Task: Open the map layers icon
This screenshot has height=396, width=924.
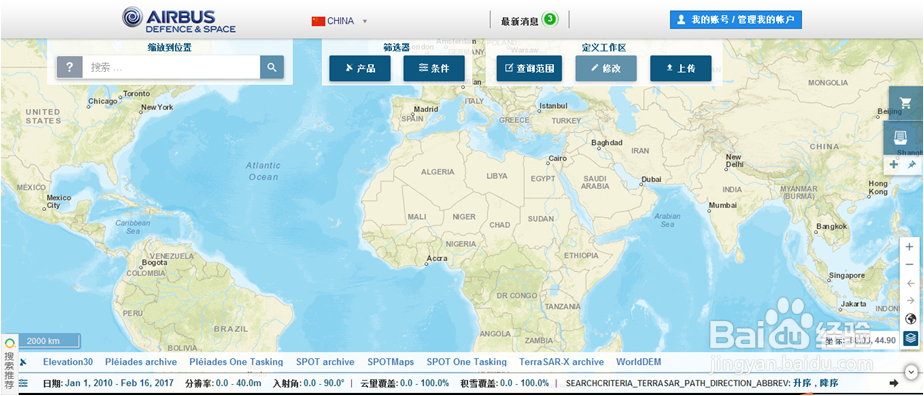Action: pos(910,338)
